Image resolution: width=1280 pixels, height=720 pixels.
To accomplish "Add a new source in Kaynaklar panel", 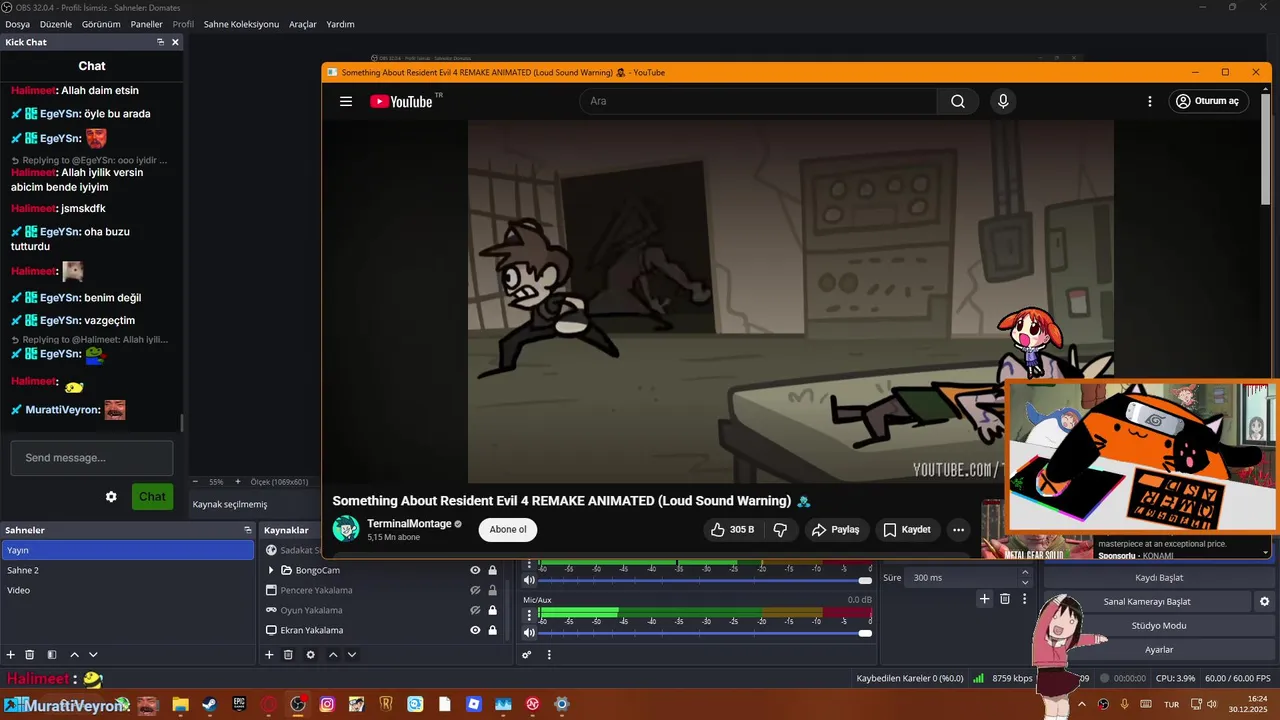I will (x=269, y=655).
